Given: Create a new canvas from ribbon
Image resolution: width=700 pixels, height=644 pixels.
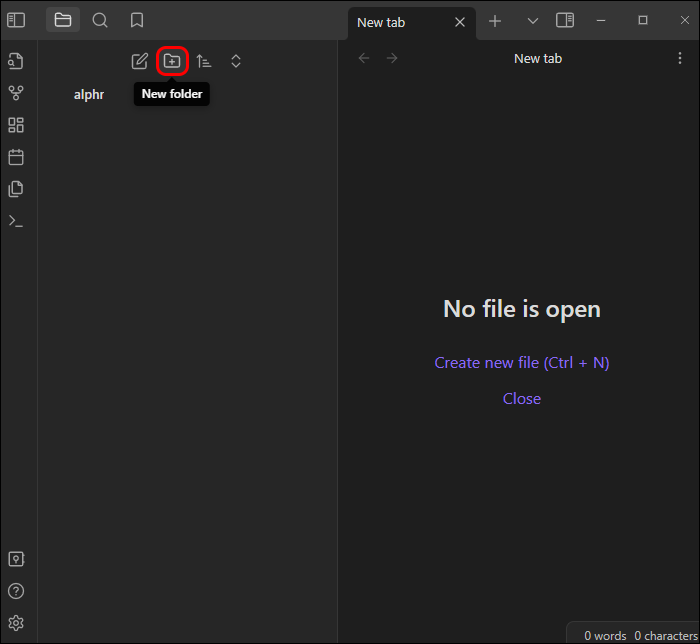Looking at the screenshot, I should [16, 125].
